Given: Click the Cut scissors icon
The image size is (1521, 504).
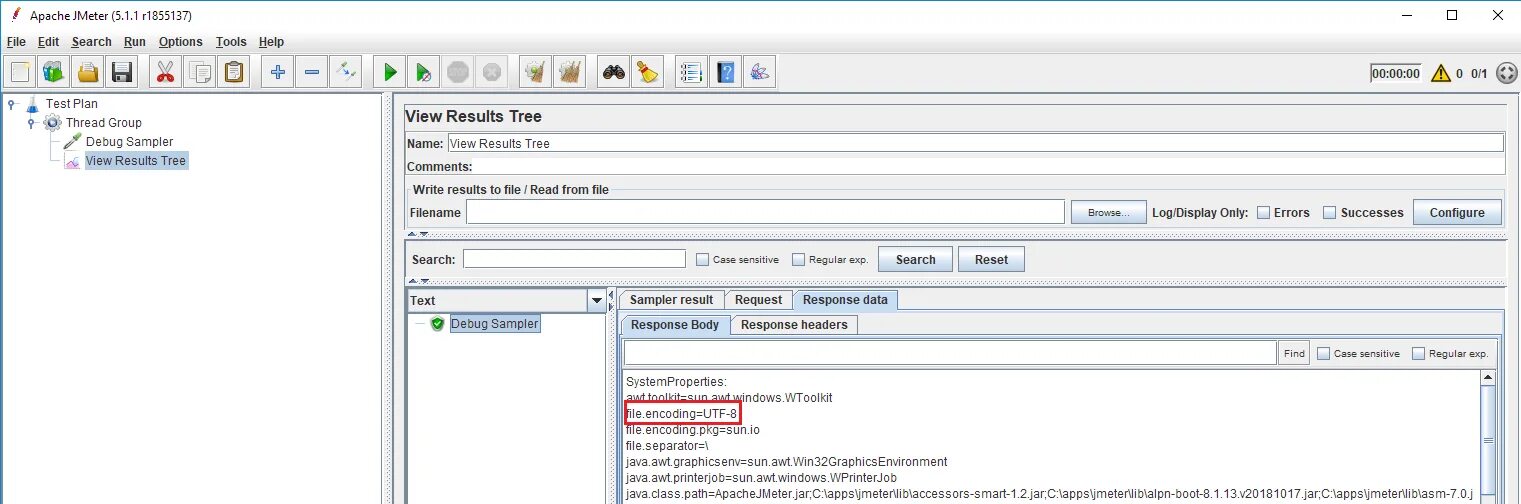Looking at the screenshot, I should click(x=166, y=72).
